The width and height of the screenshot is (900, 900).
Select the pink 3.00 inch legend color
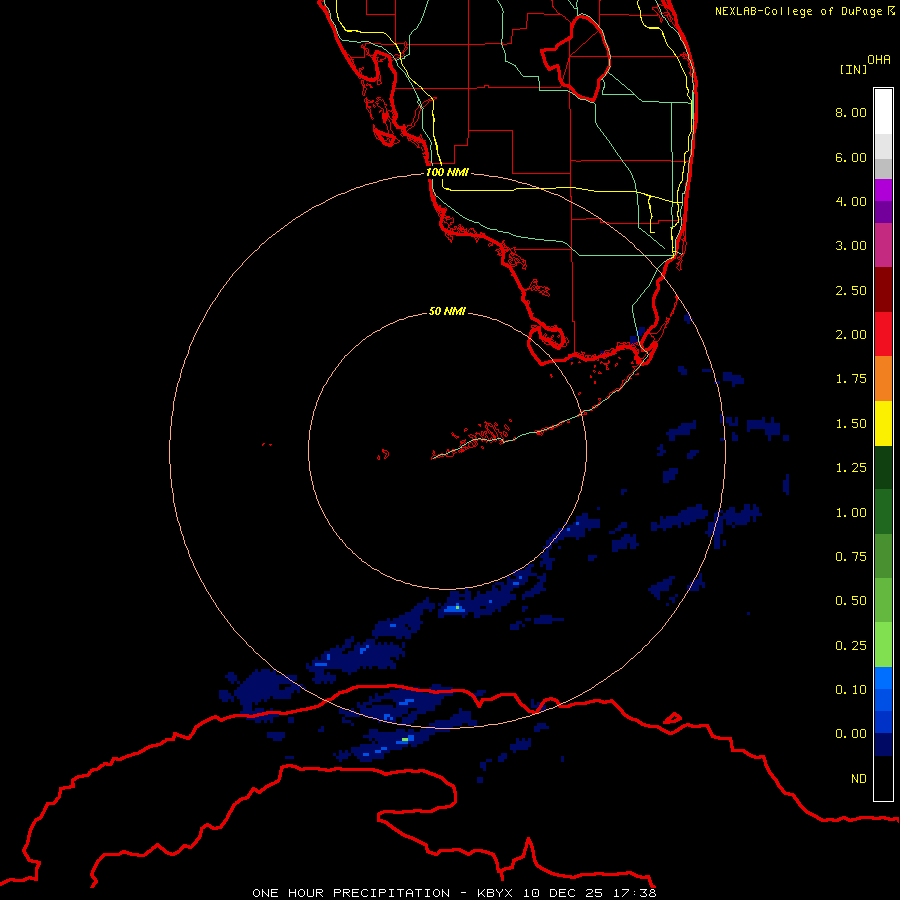point(883,245)
